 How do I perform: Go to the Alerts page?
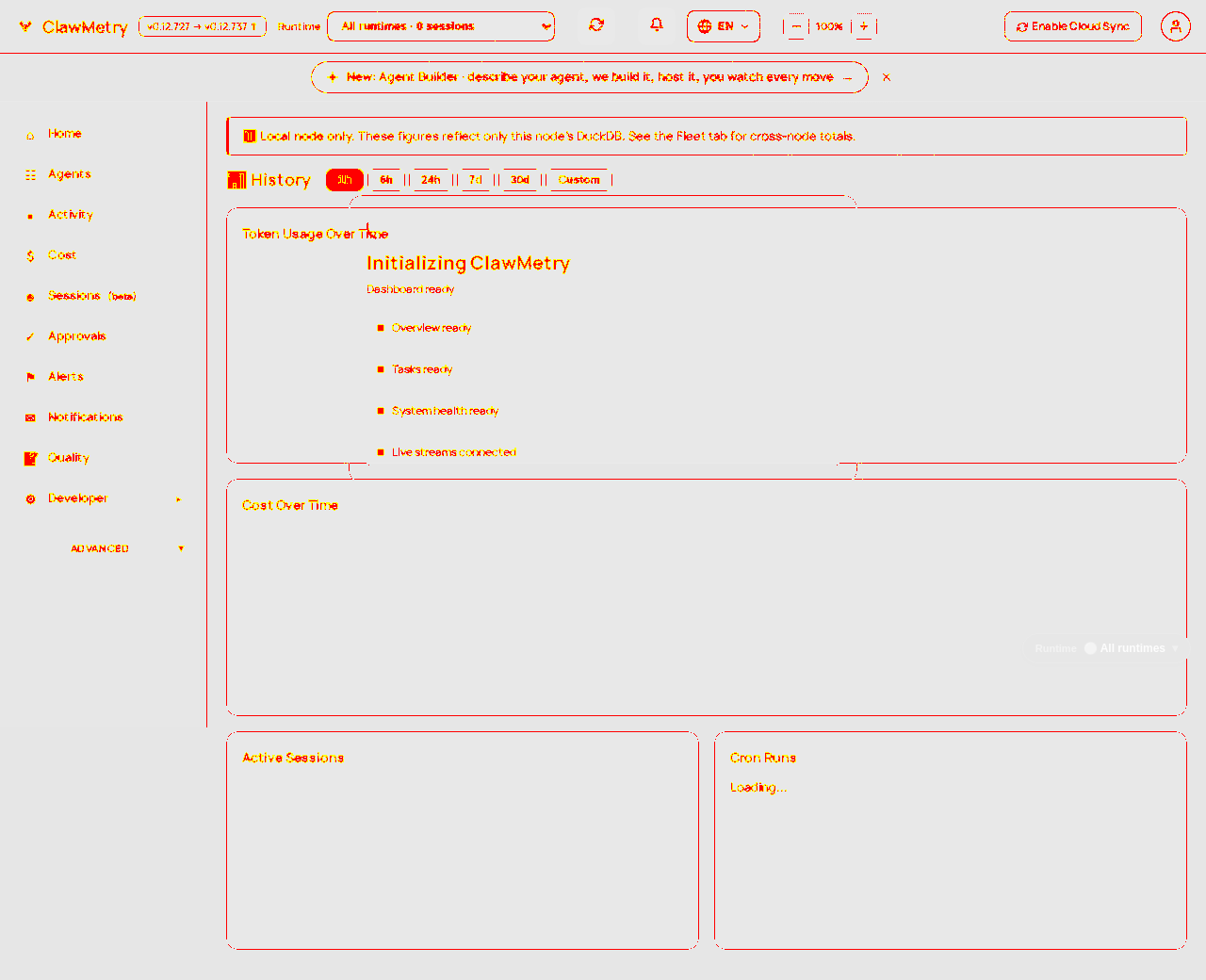coord(66,377)
